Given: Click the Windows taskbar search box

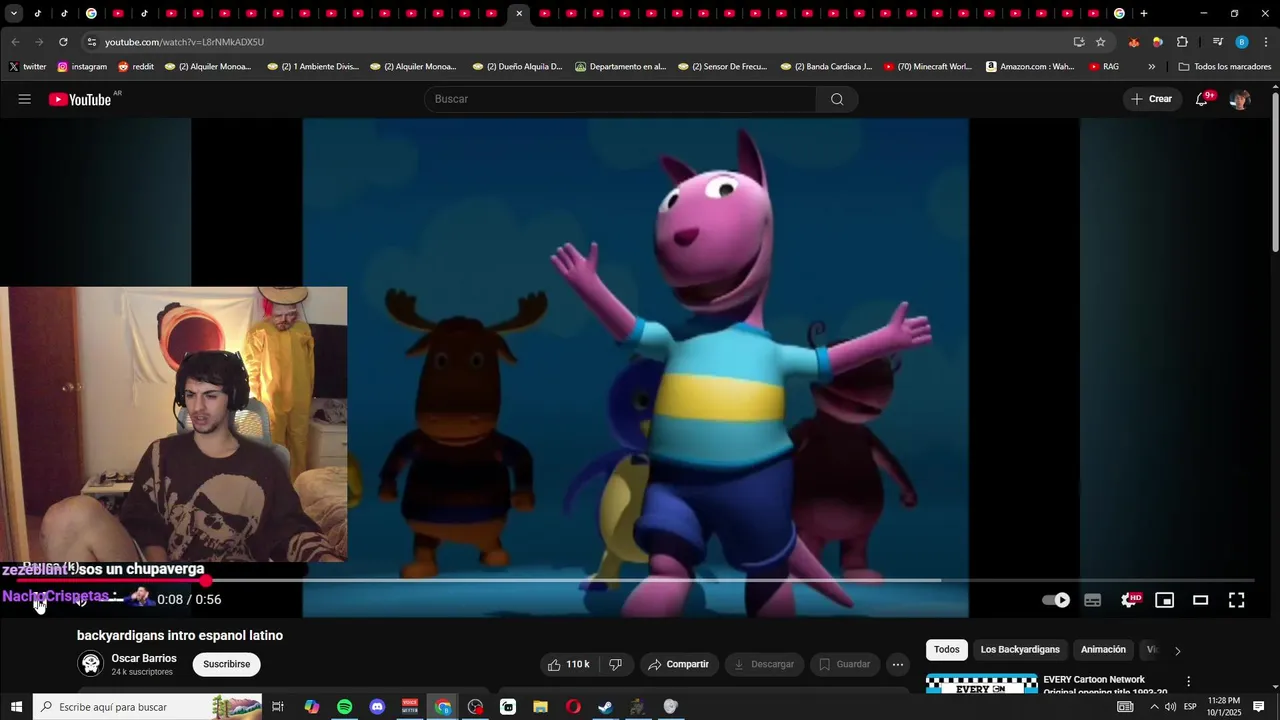Looking at the screenshot, I should [147, 707].
